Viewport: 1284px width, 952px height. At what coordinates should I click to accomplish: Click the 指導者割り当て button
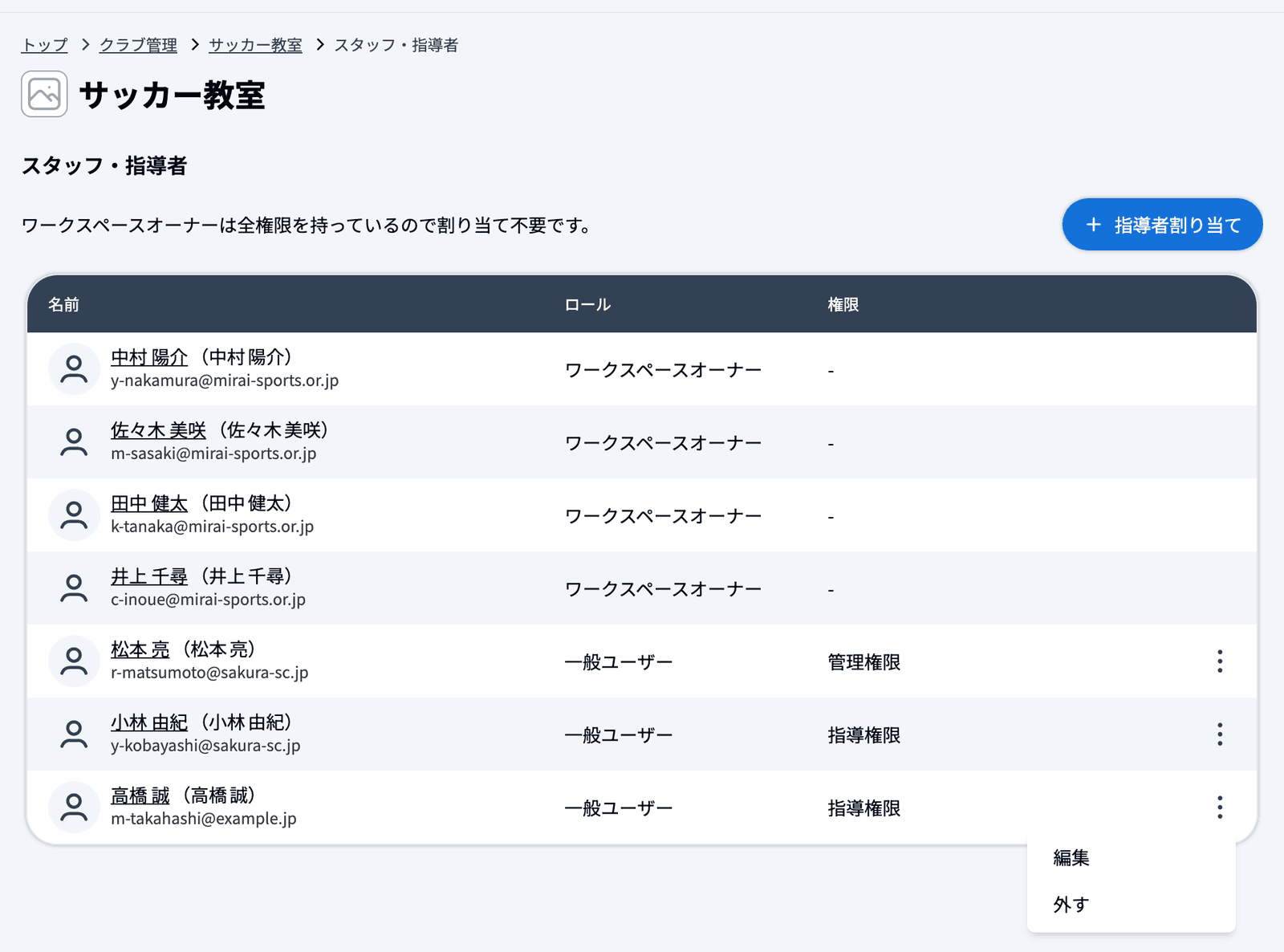(x=1162, y=225)
